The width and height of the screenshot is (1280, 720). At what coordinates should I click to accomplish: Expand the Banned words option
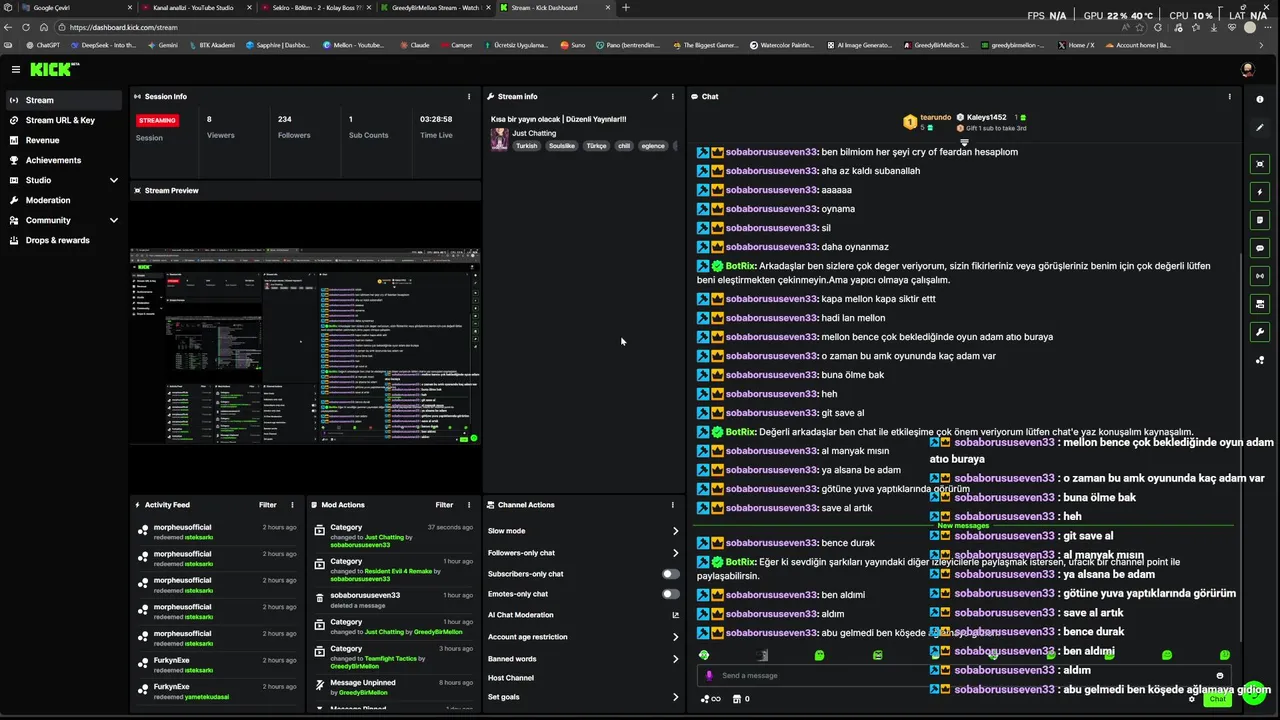[x=675, y=659]
